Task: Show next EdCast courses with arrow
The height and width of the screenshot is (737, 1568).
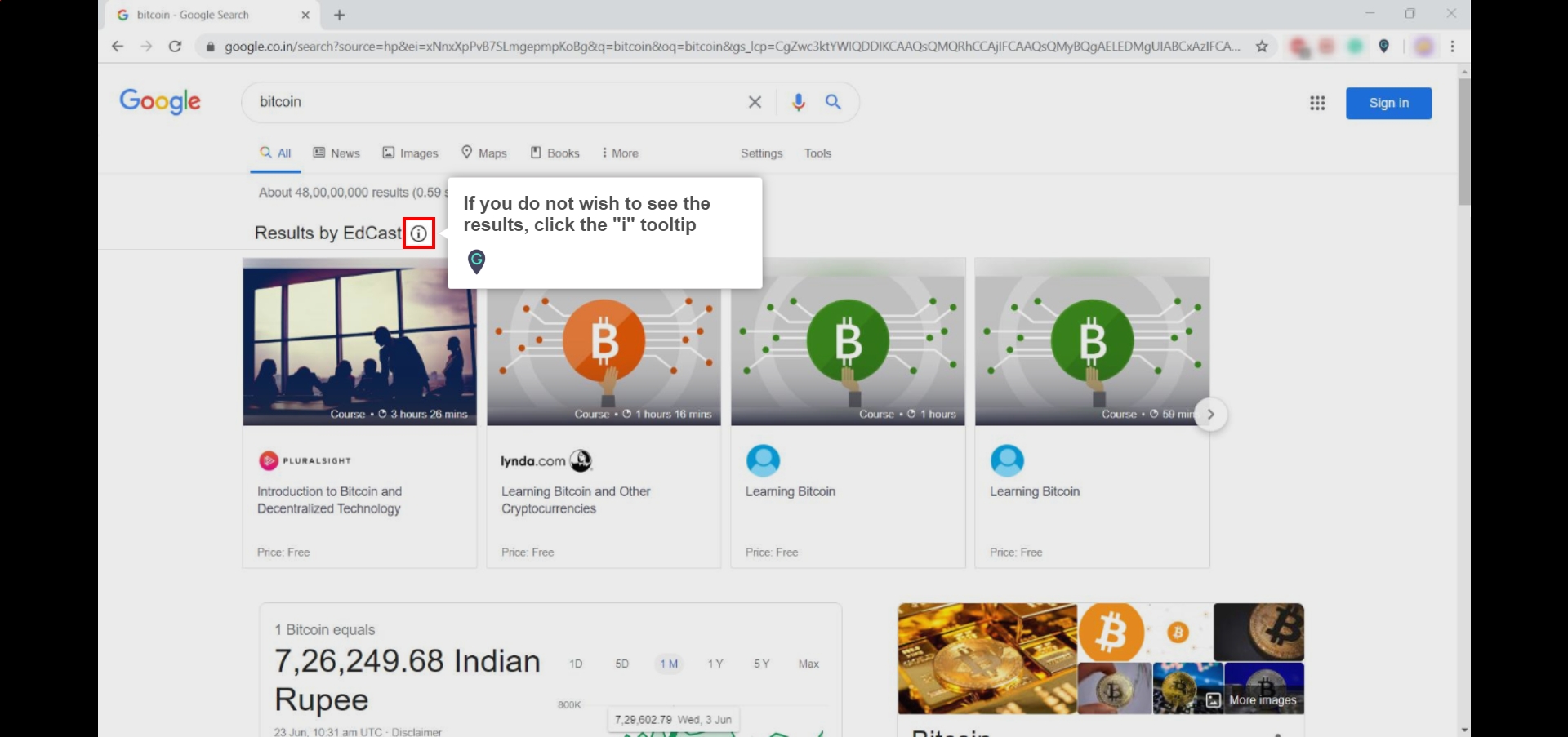Action: pos(1211,414)
